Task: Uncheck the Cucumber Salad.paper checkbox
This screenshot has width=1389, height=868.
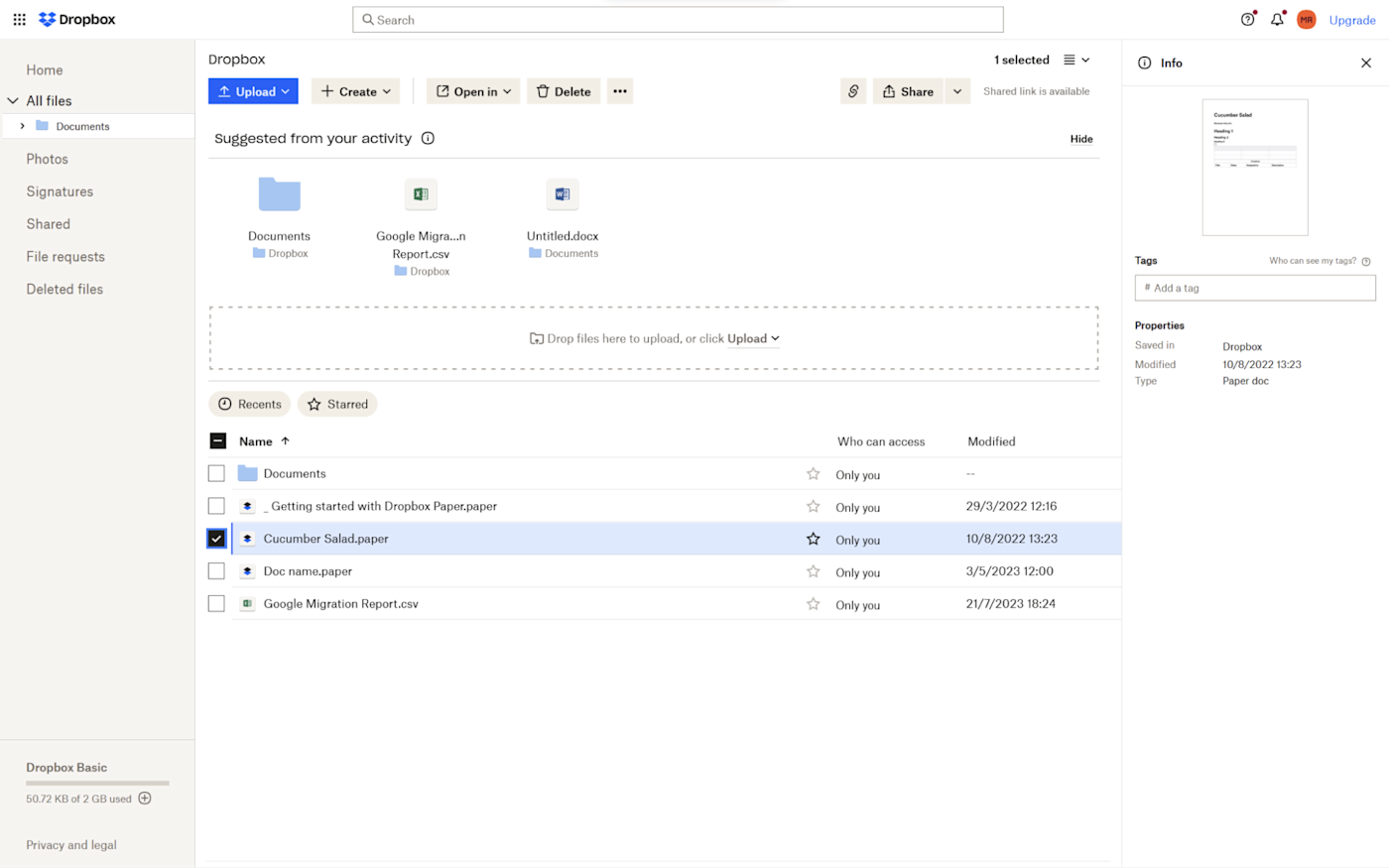Action: click(x=216, y=539)
